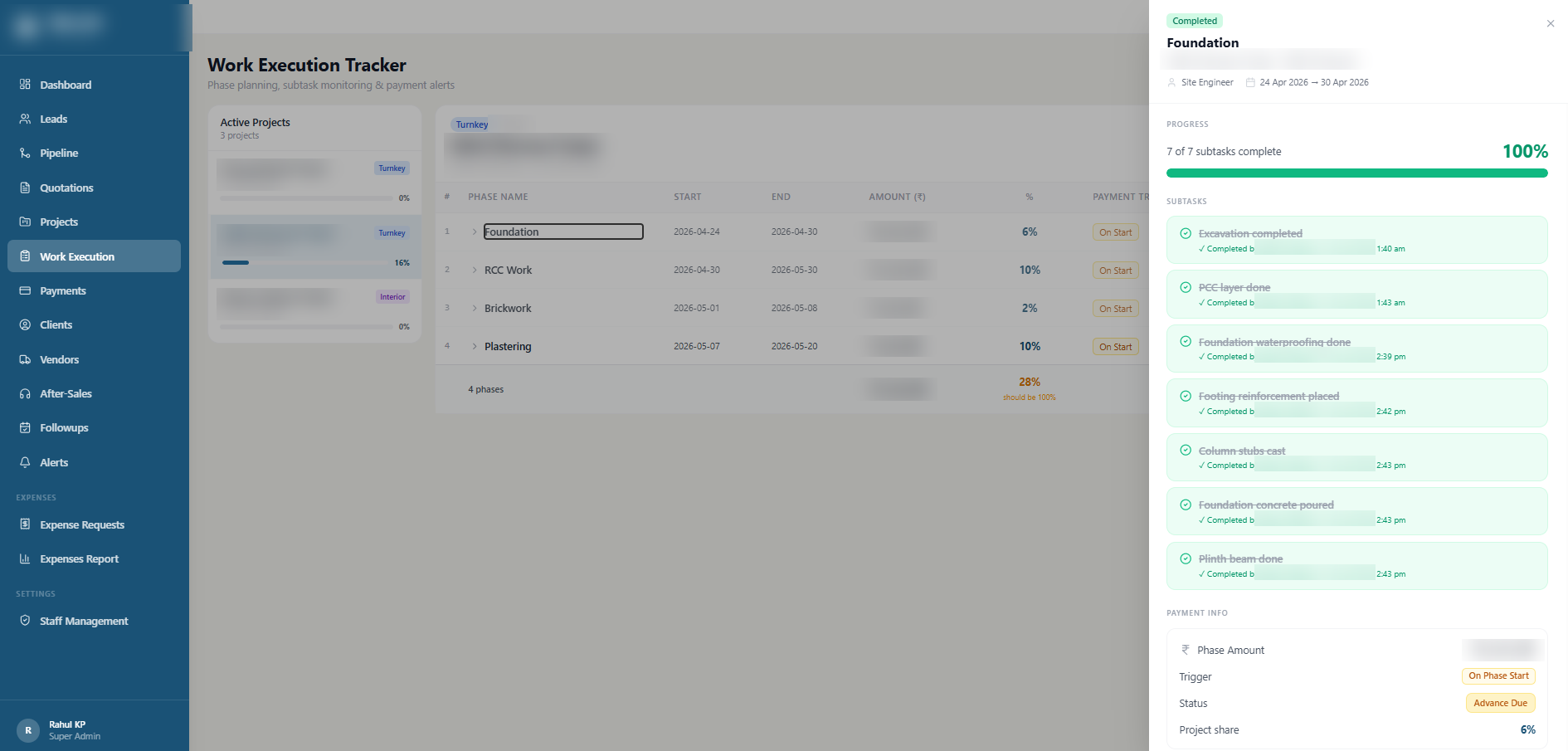Click the Projects folder icon
This screenshot has height=751, width=1568.
(x=25, y=222)
